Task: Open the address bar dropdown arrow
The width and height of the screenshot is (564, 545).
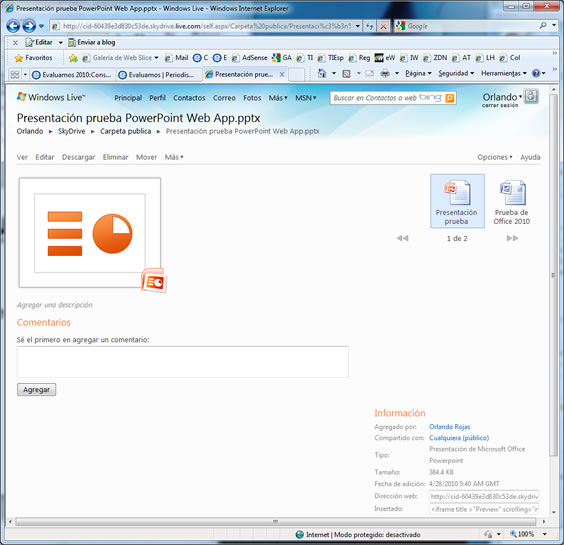Action: click(x=358, y=26)
